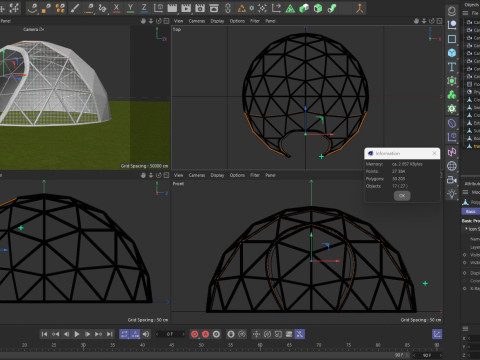Screen dimensions: 480x360
Task: Open the Mode menu in Attributes manager
Action: pyautogui.click(x=475, y=192)
